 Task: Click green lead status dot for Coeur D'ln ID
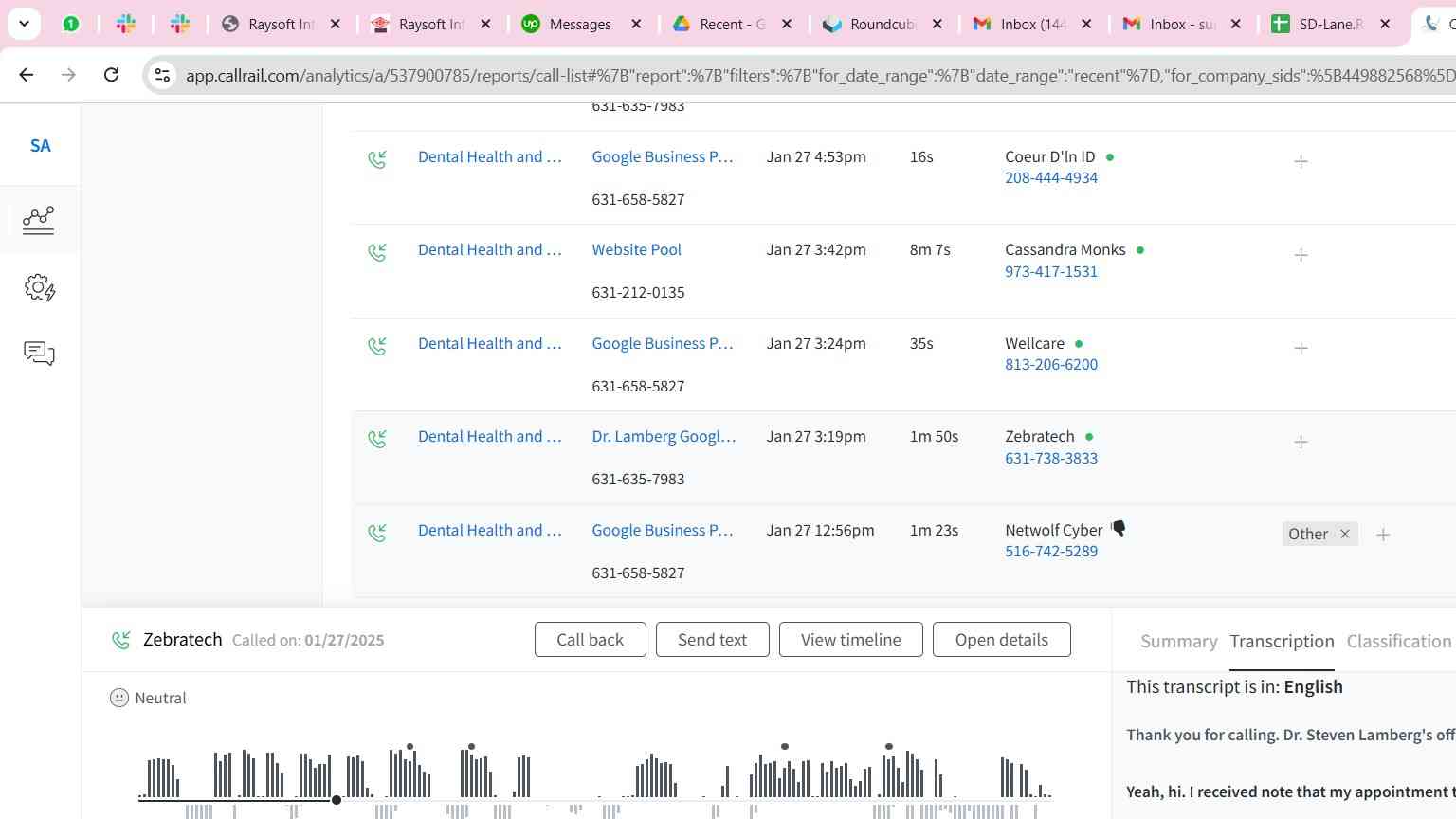tap(1110, 157)
